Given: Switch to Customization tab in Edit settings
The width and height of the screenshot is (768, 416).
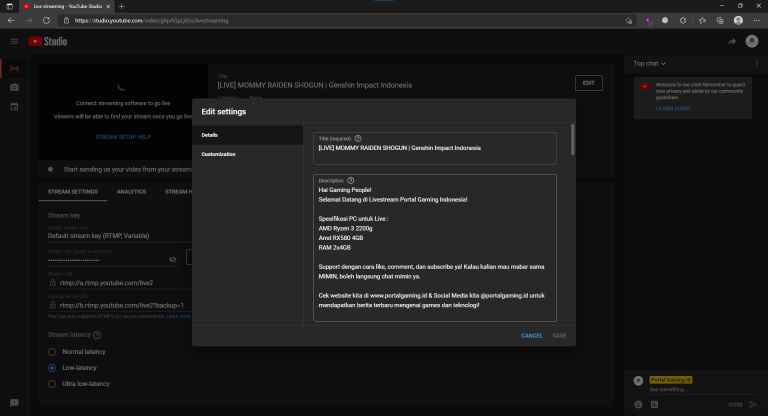Looking at the screenshot, I should click(219, 154).
